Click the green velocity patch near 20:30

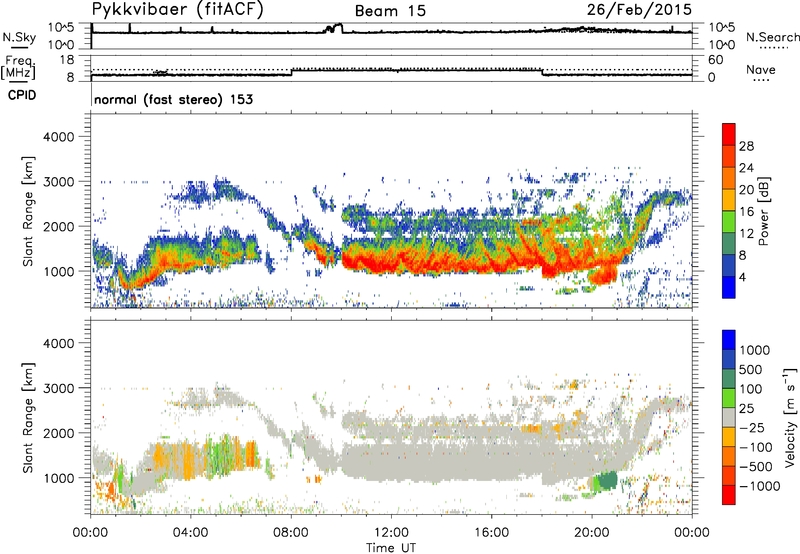[x=605, y=481]
